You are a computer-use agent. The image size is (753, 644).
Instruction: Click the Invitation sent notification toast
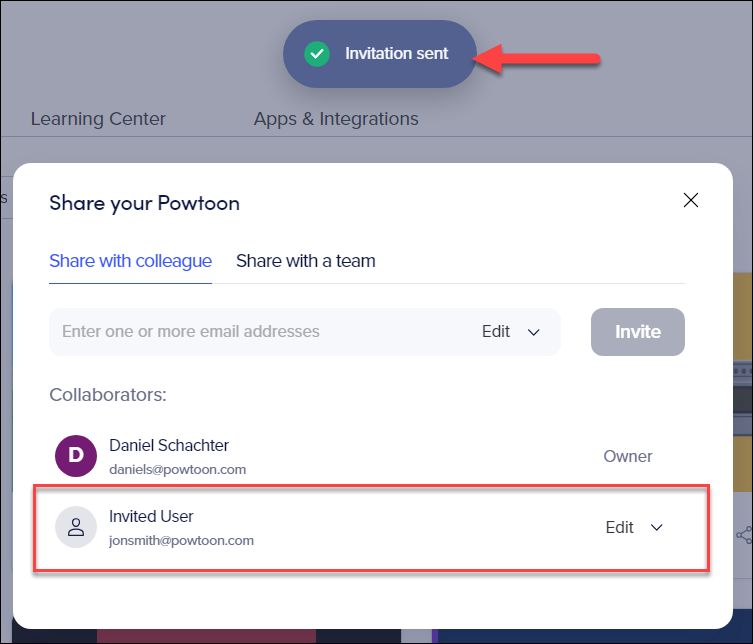click(x=380, y=54)
